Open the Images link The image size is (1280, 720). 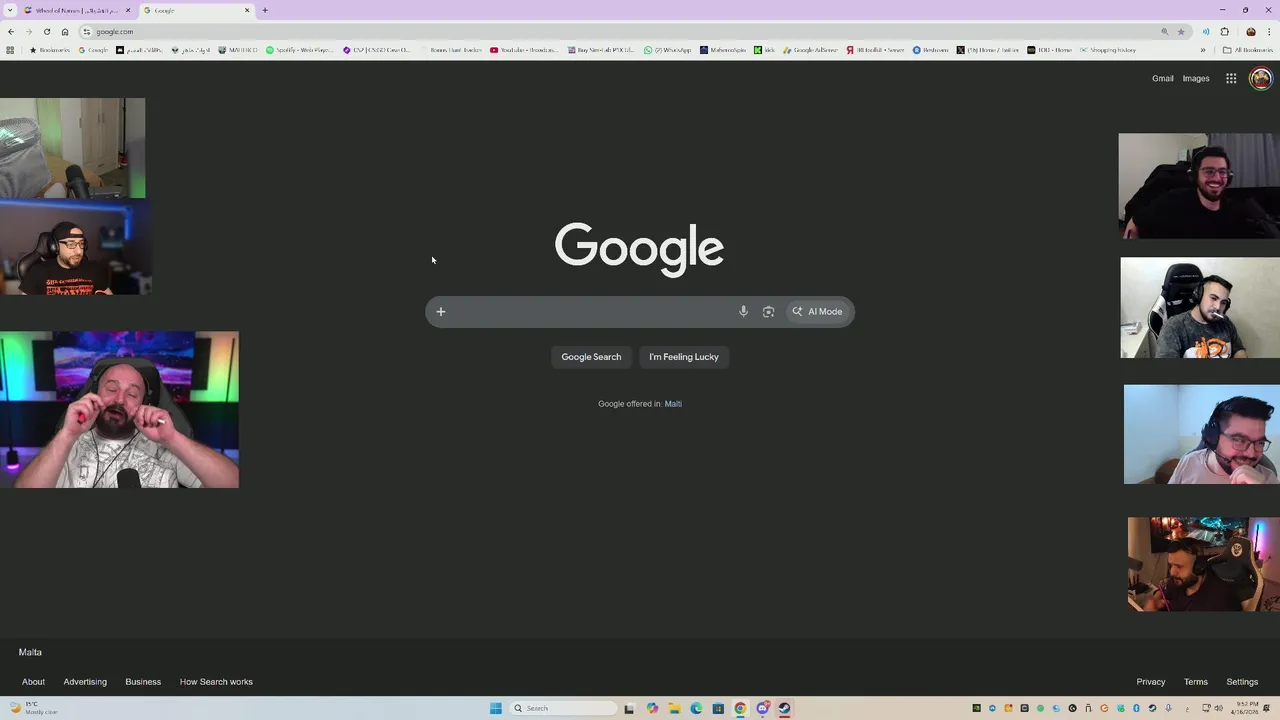coord(1196,78)
